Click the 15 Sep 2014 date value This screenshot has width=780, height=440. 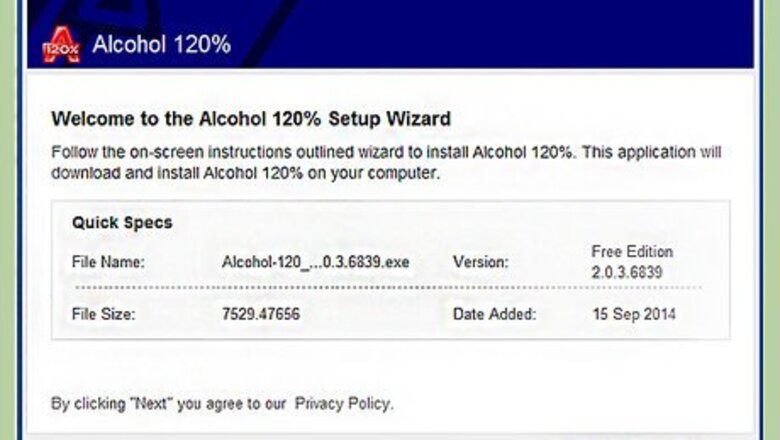coord(634,314)
